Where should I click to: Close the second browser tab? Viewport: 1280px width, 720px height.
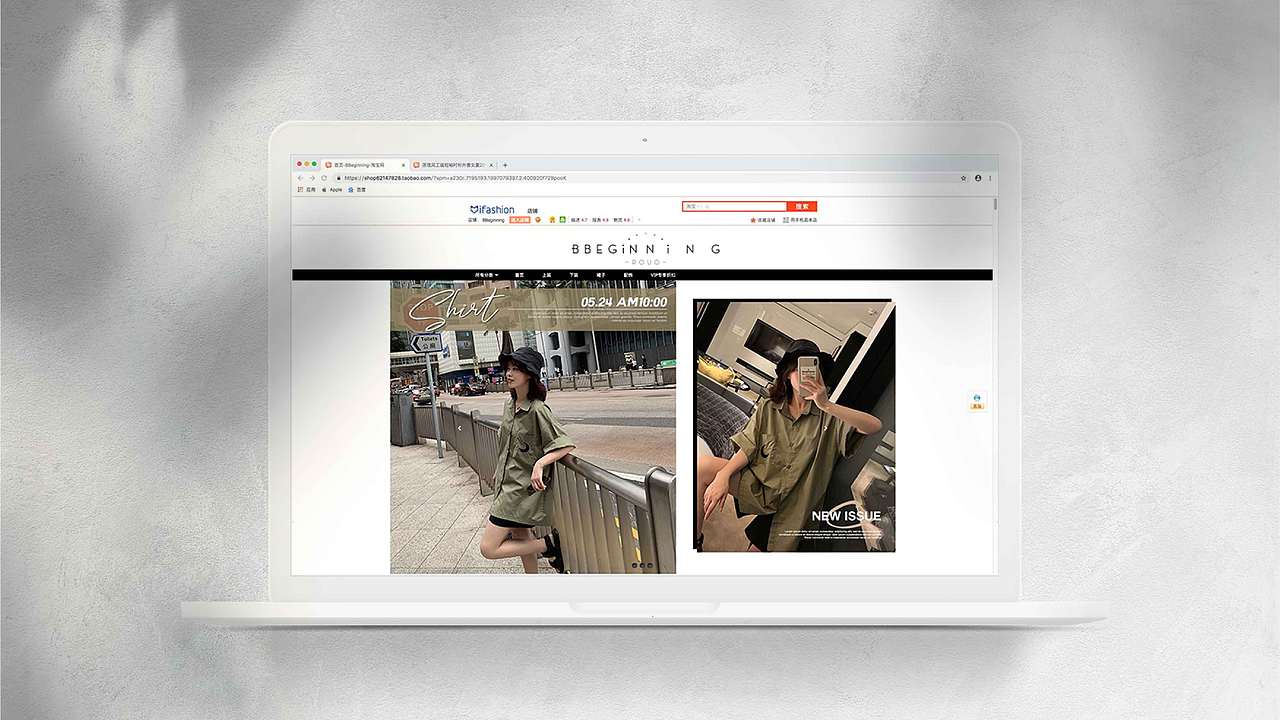tap(491, 165)
